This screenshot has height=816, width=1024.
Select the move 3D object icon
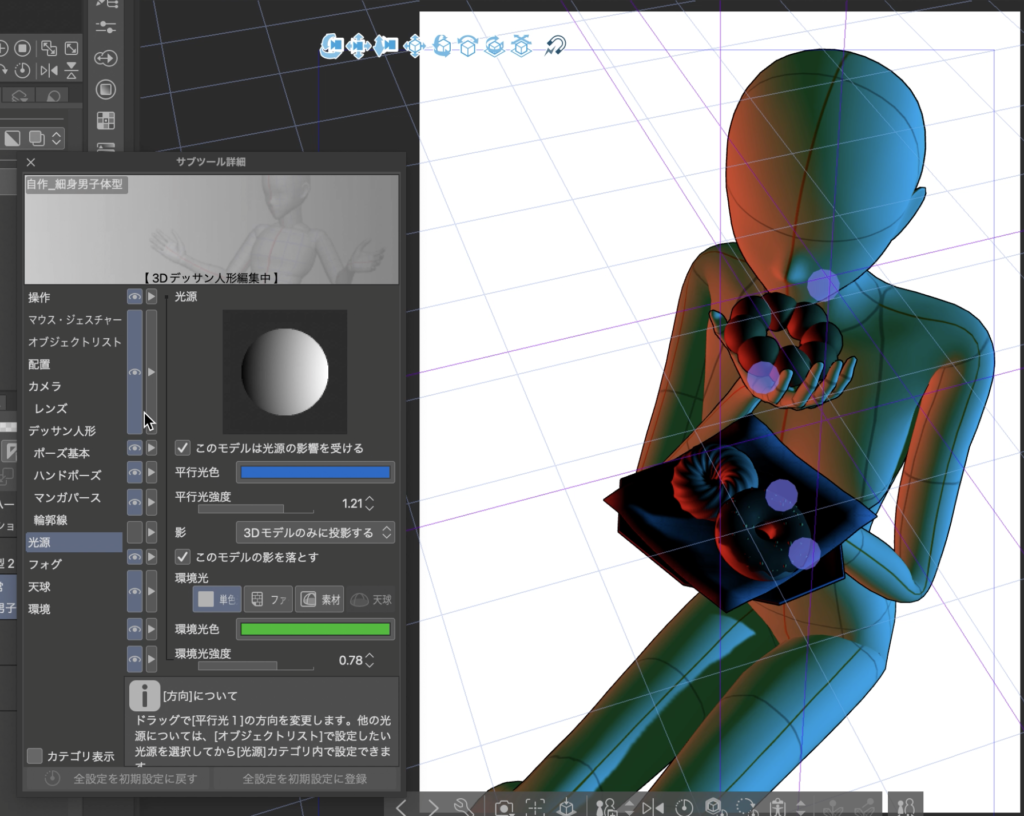tap(413, 45)
